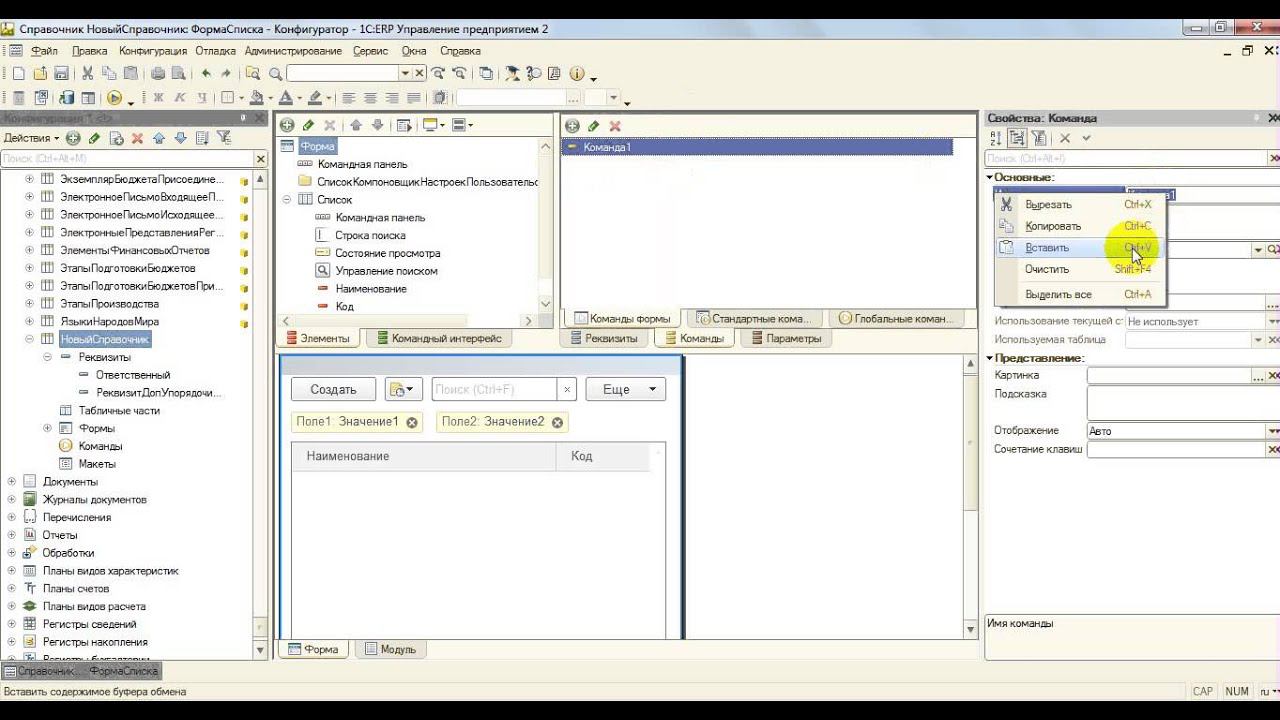
Task: Click the Redo arrow icon
Action: point(226,73)
